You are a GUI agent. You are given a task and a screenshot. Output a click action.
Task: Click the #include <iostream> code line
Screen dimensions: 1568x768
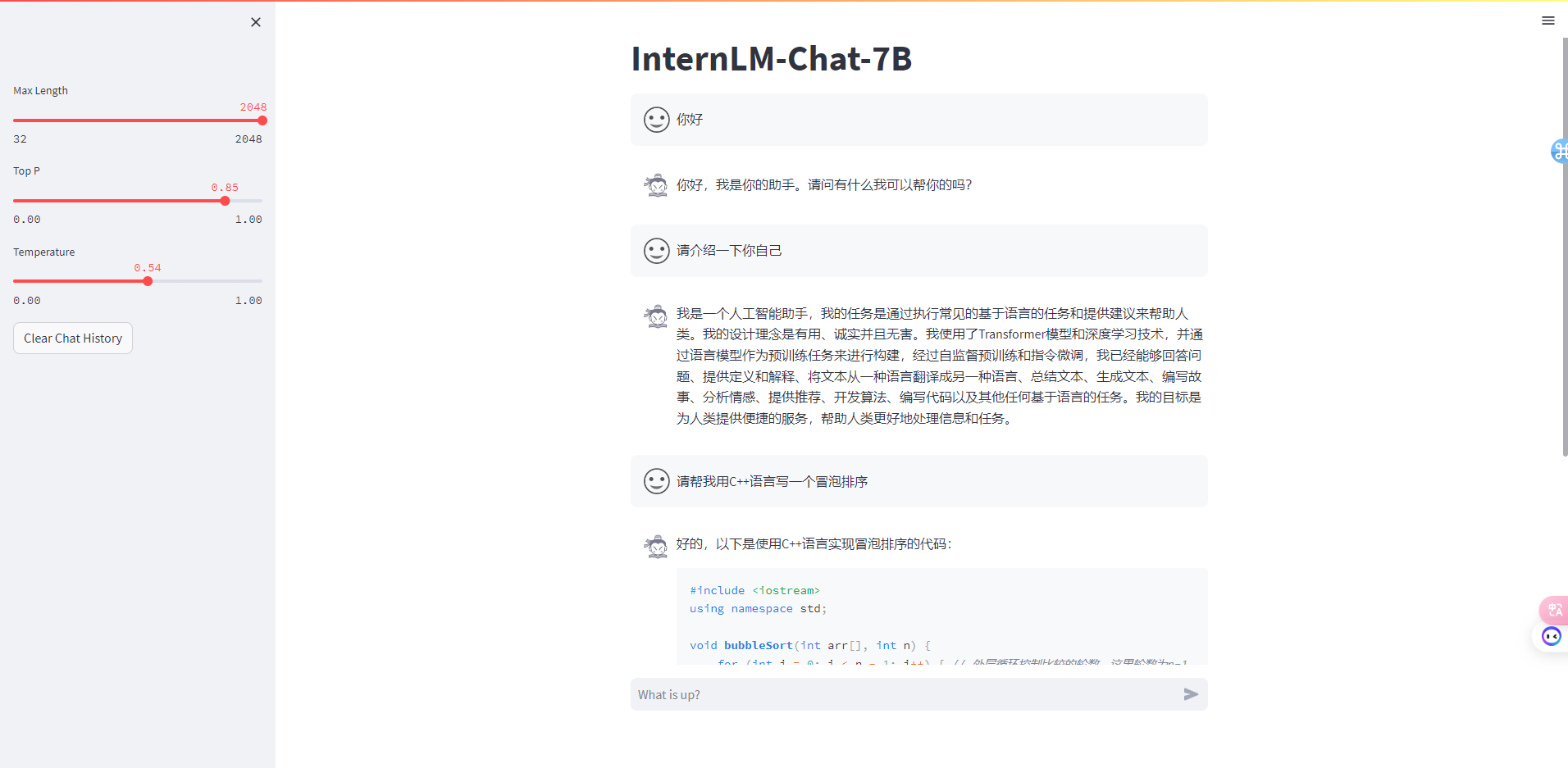coord(754,590)
